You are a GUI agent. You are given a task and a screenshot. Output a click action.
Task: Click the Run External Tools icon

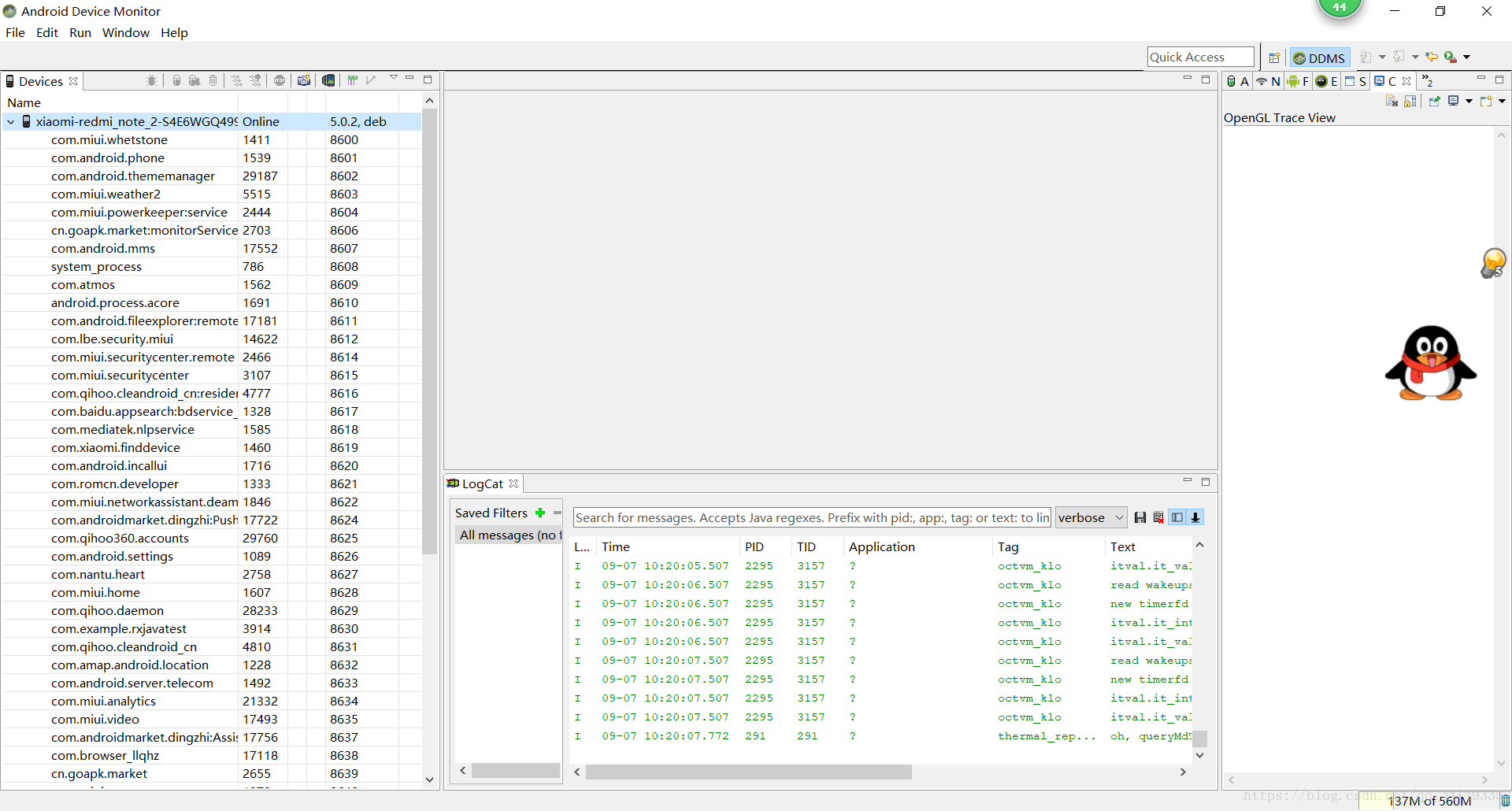1450,57
